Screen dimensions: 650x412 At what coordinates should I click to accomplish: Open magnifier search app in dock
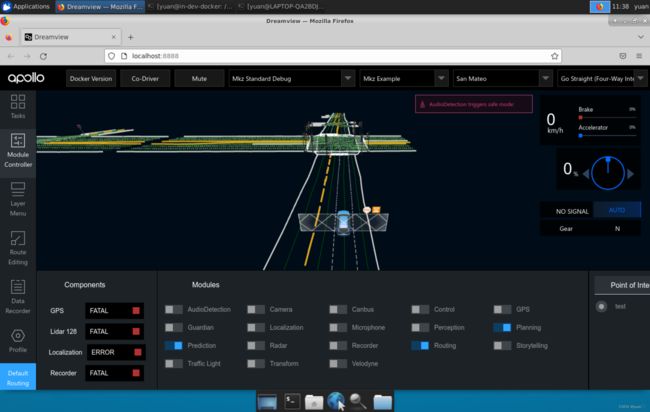coord(358,401)
